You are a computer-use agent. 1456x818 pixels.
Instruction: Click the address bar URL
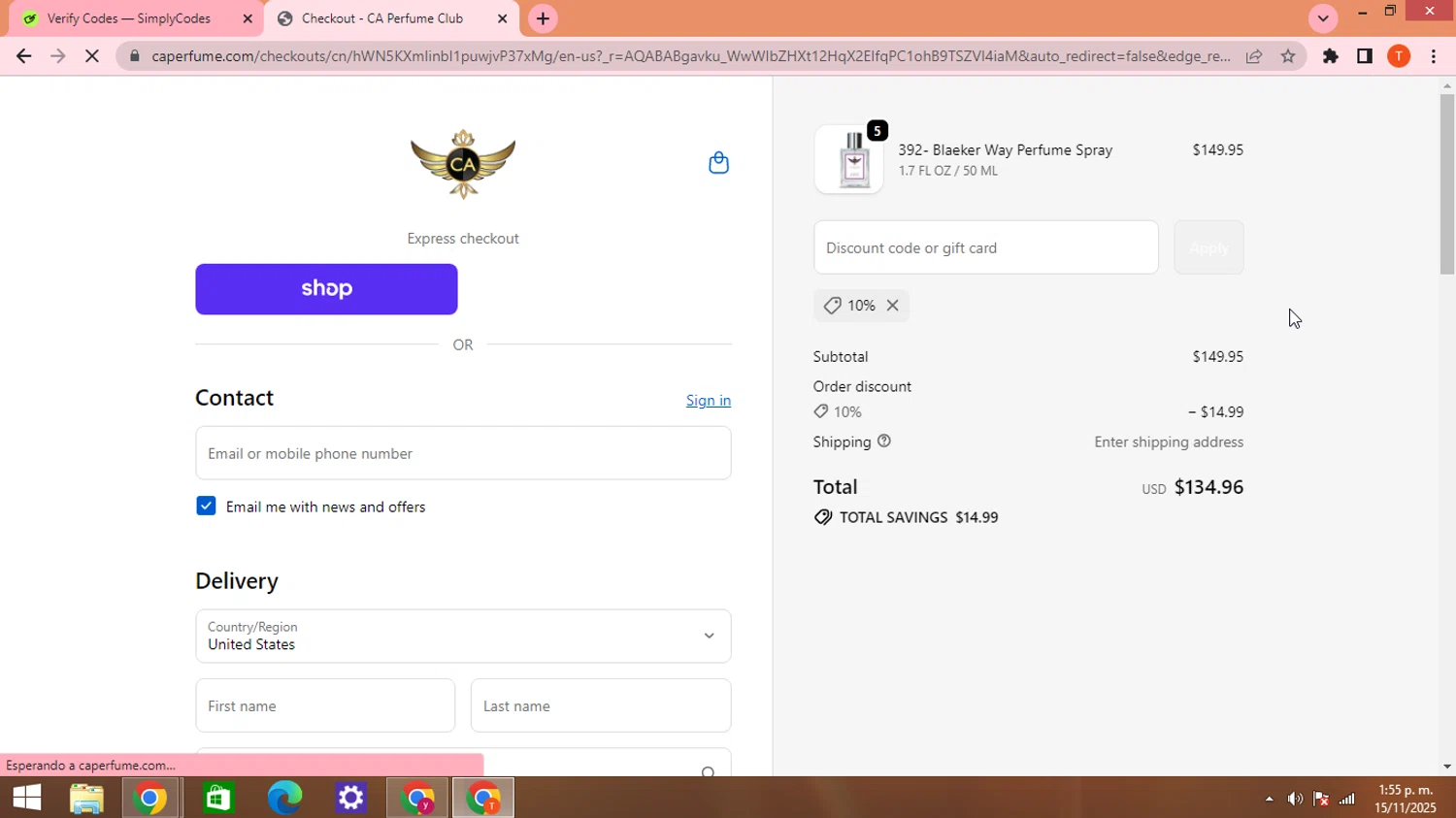click(x=691, y=56)
